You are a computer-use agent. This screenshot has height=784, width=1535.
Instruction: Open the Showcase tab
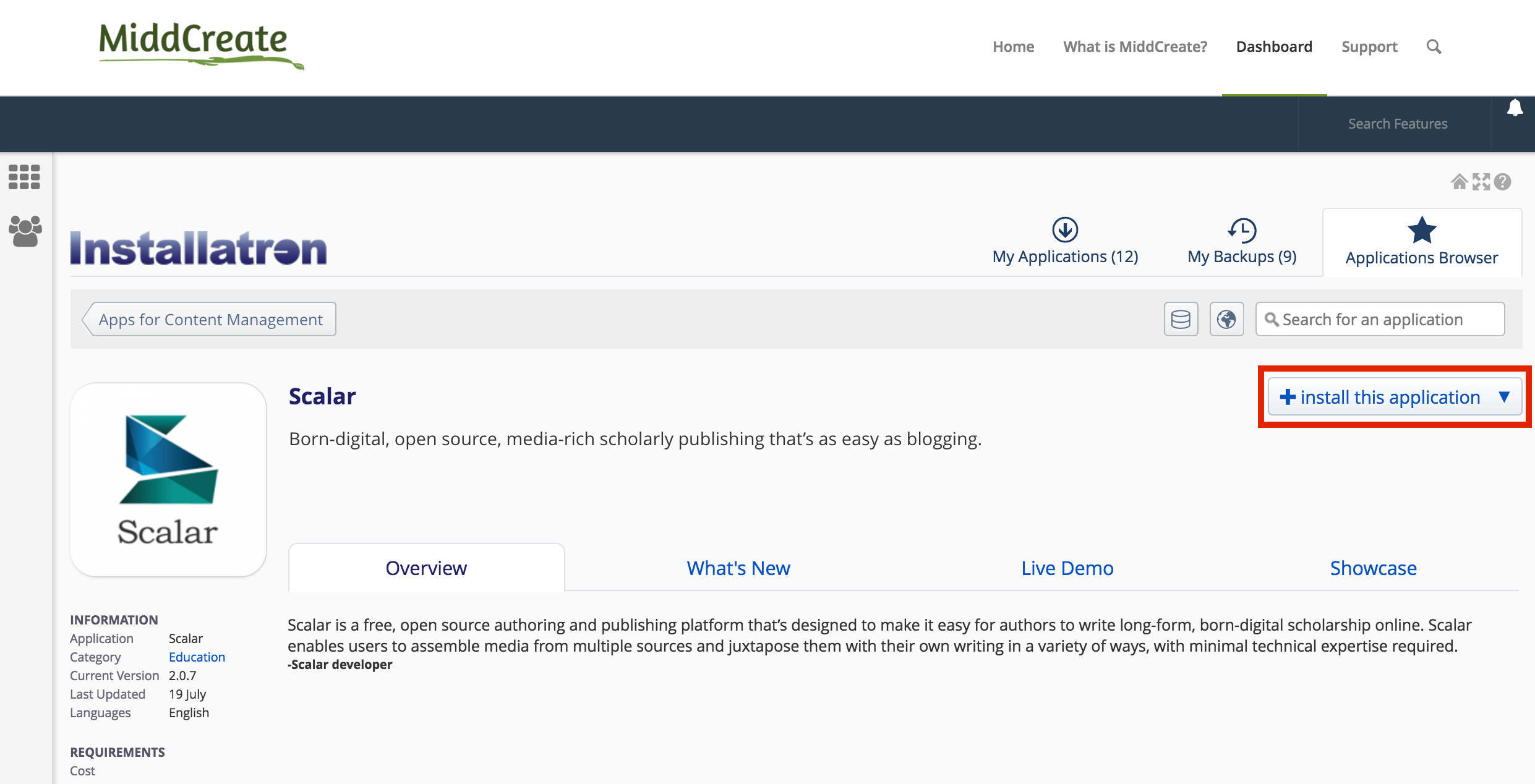pyautogui.click(x=1373, y=568)
